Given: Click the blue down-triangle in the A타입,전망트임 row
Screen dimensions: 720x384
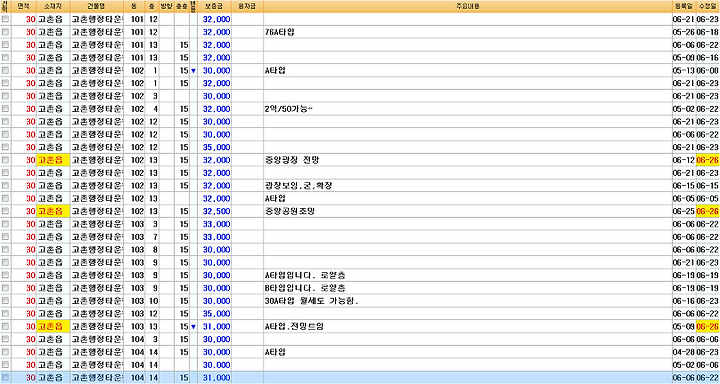Looking at the screenshot, I should pos(193,327).
